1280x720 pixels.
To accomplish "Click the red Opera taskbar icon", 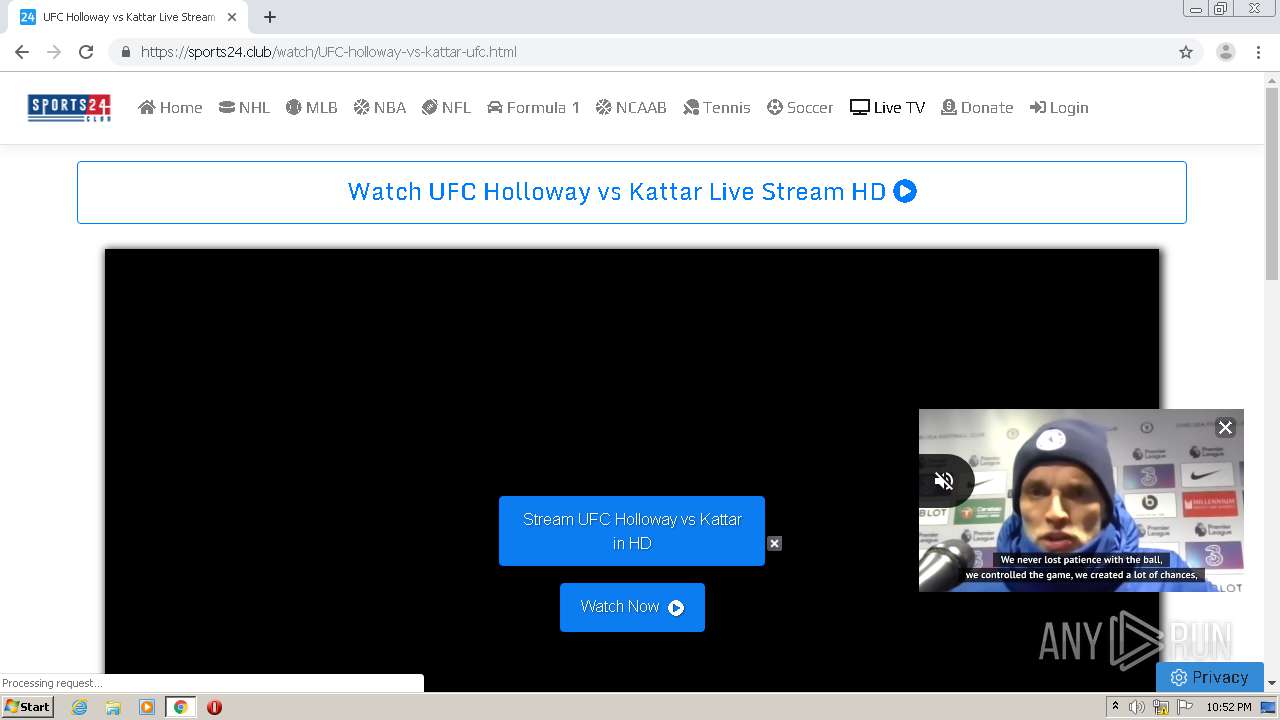I will point(214,707).
